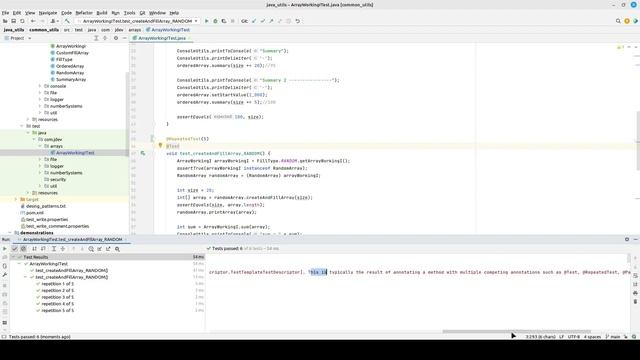The width and height of the screenshot is (640, 360).
Task: Click the Git commit checkmark icon
Action: coord(262,21)
